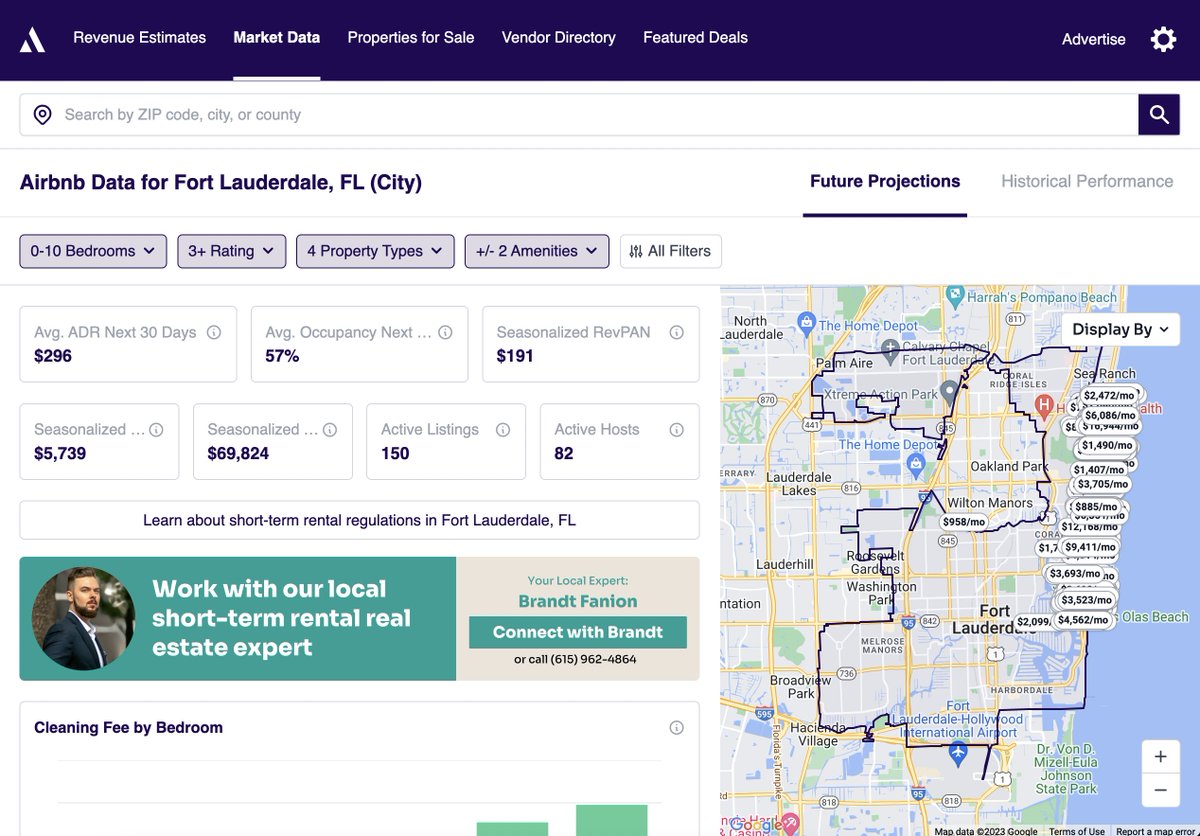
Task: Click Brandt Fanion expert name
Action: pos(578,601)
